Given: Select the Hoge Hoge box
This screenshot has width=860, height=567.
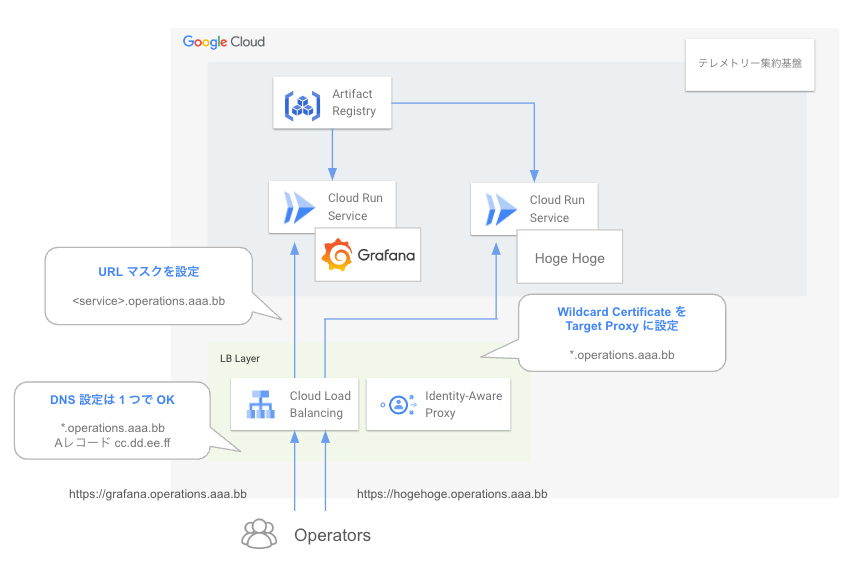Looking at the screenshot, I should point(570,257).
